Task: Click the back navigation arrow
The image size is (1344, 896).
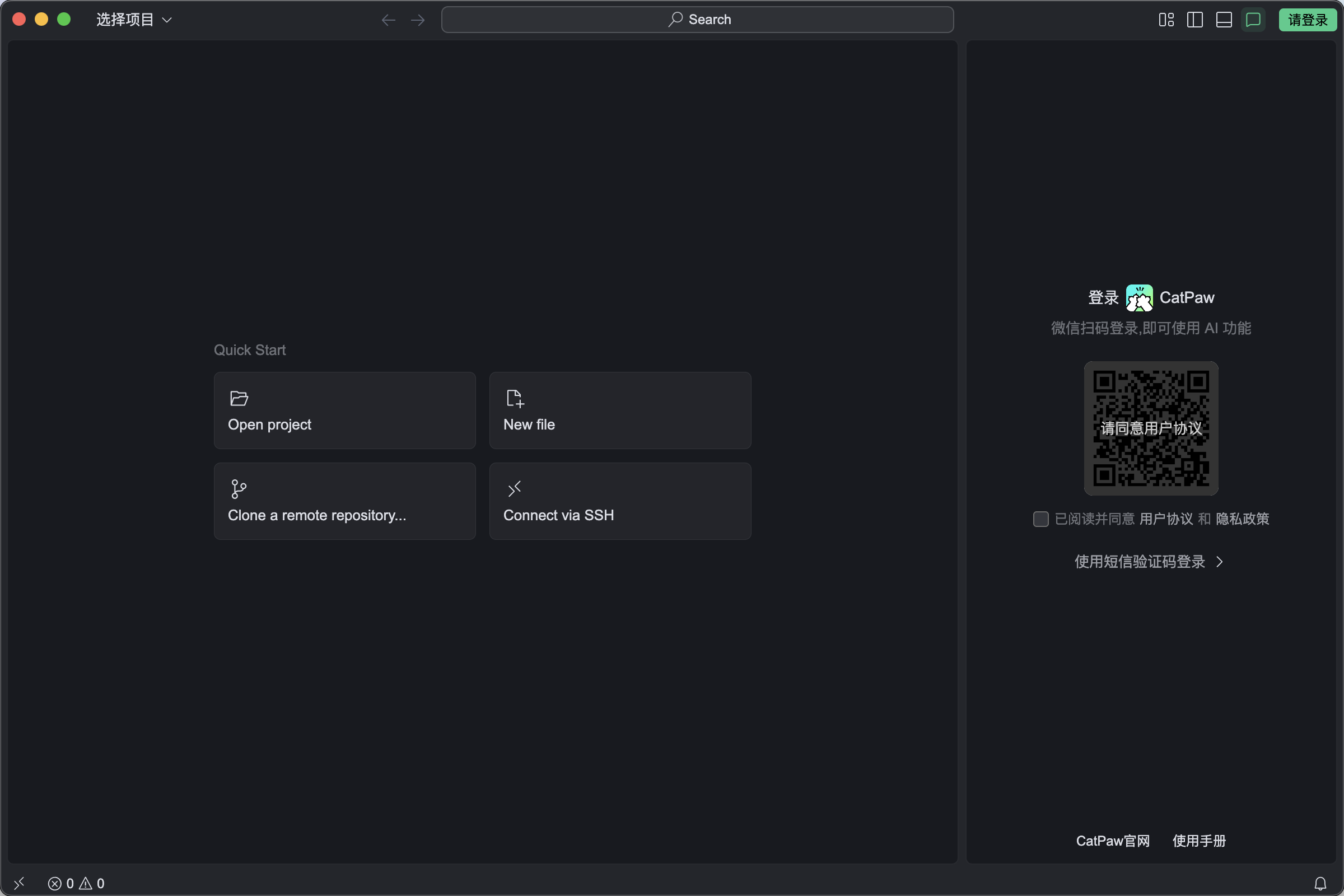Action: coord(389,20)
